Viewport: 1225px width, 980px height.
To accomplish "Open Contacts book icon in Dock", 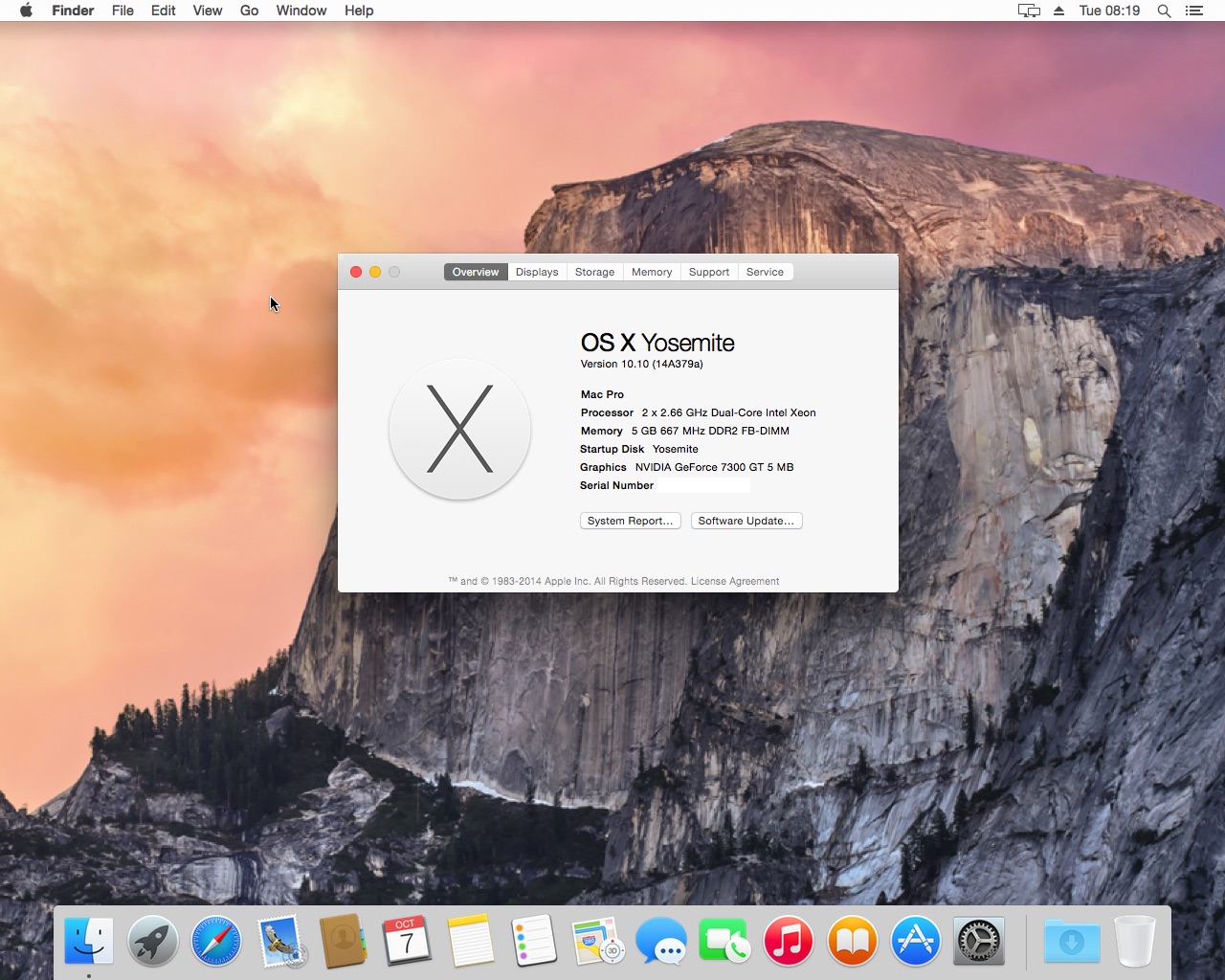I will point(343,940).
